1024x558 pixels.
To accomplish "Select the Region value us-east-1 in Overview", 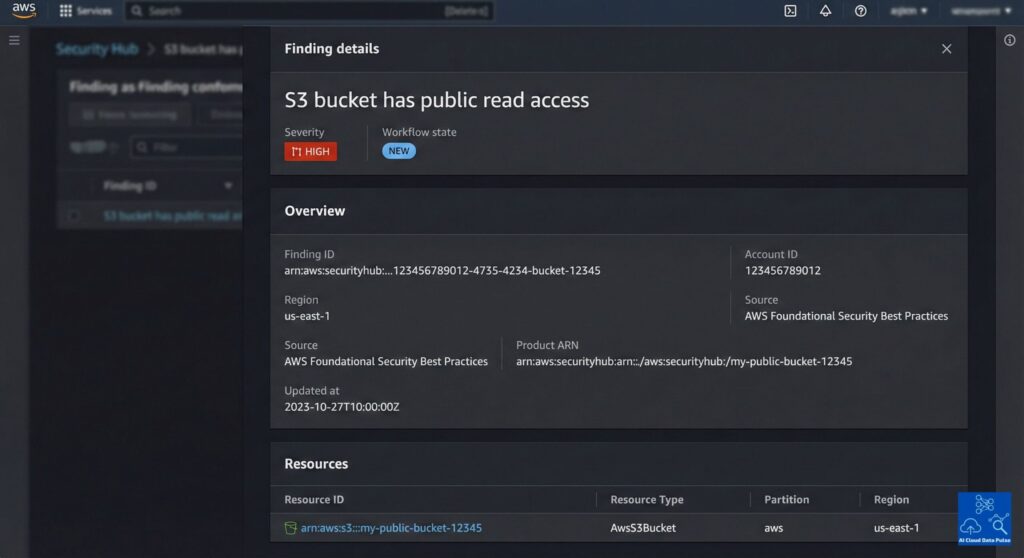I will (307, 316).
